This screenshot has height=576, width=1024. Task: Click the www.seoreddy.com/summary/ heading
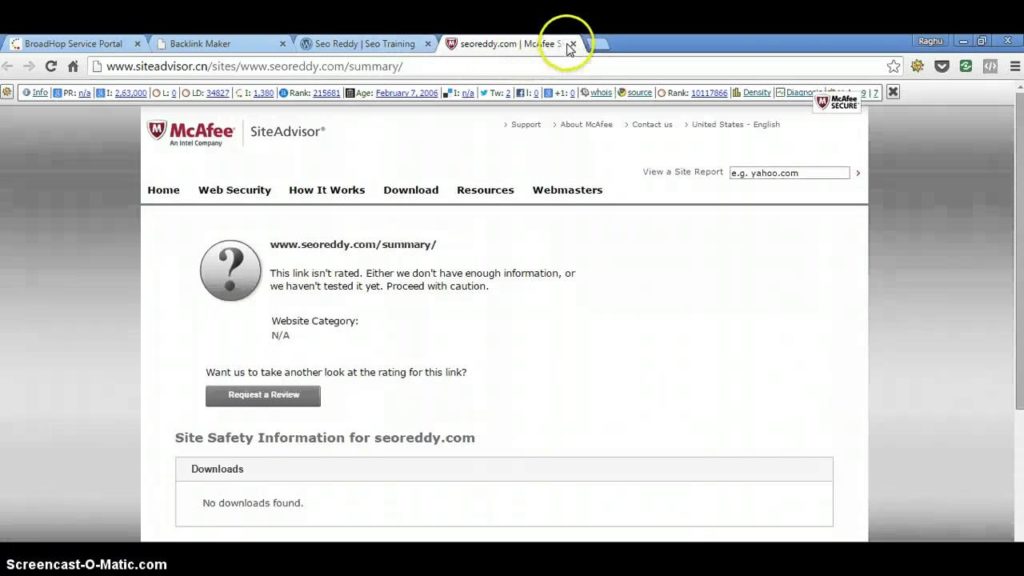[353, 244]
